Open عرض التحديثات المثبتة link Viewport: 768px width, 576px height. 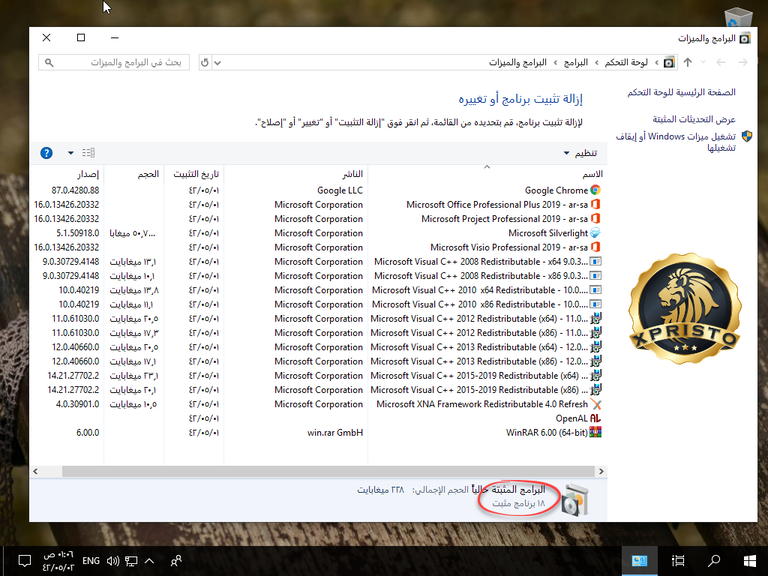point(694,119)
